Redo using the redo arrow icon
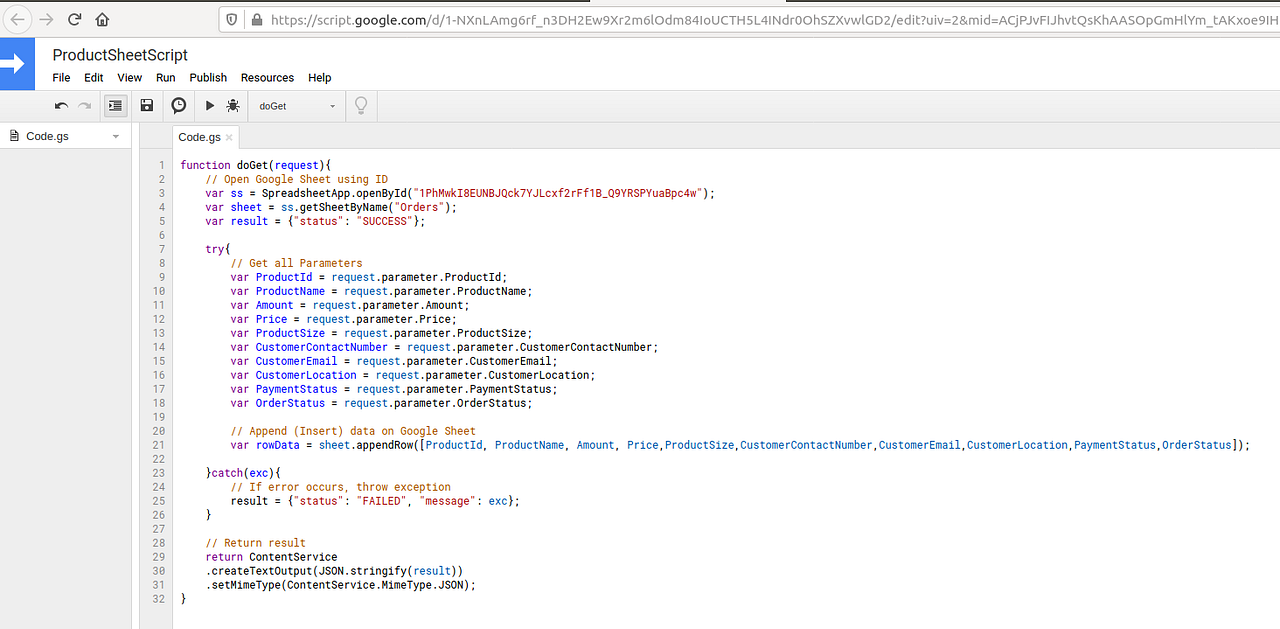 (x=84, y=105)
